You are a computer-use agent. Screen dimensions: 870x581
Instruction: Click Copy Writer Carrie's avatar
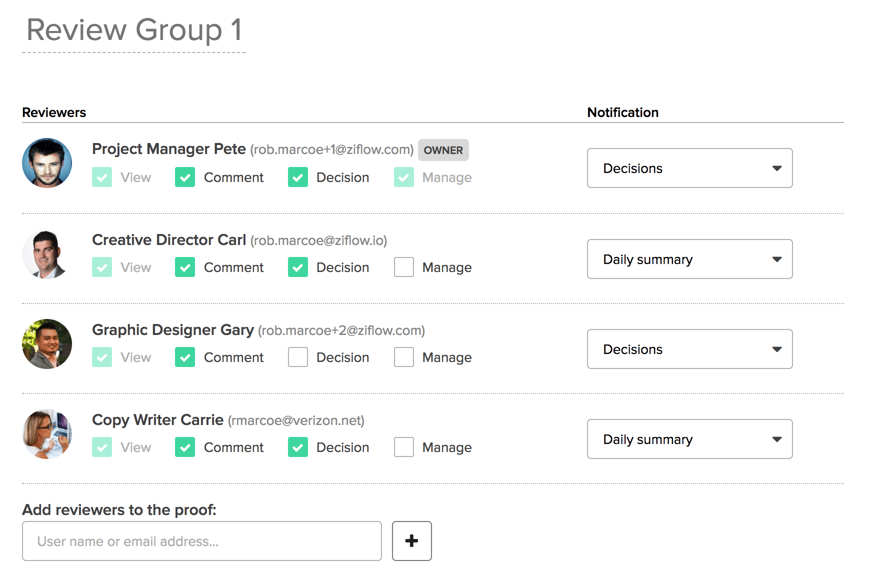click(x=47, y=432)
